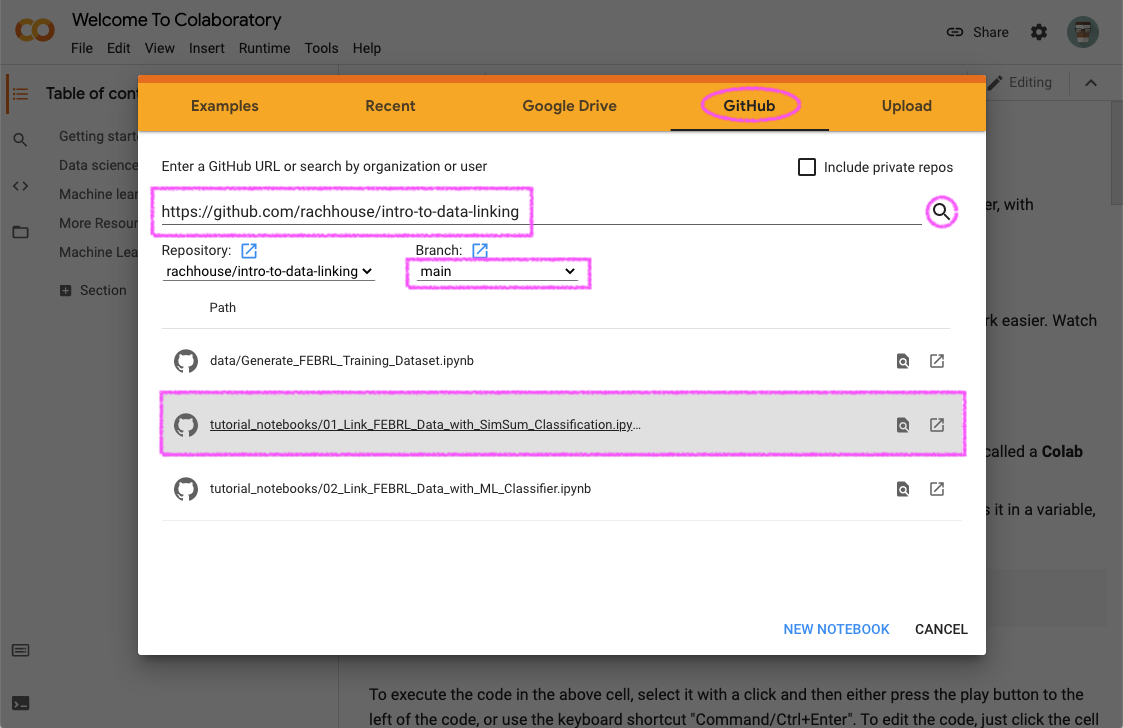Open 02_Link_FEBRL_Data_with_ML_Classifier.ipynb notebook
The width and height of the screenshot is (1123, 728).
coord(400,489)
